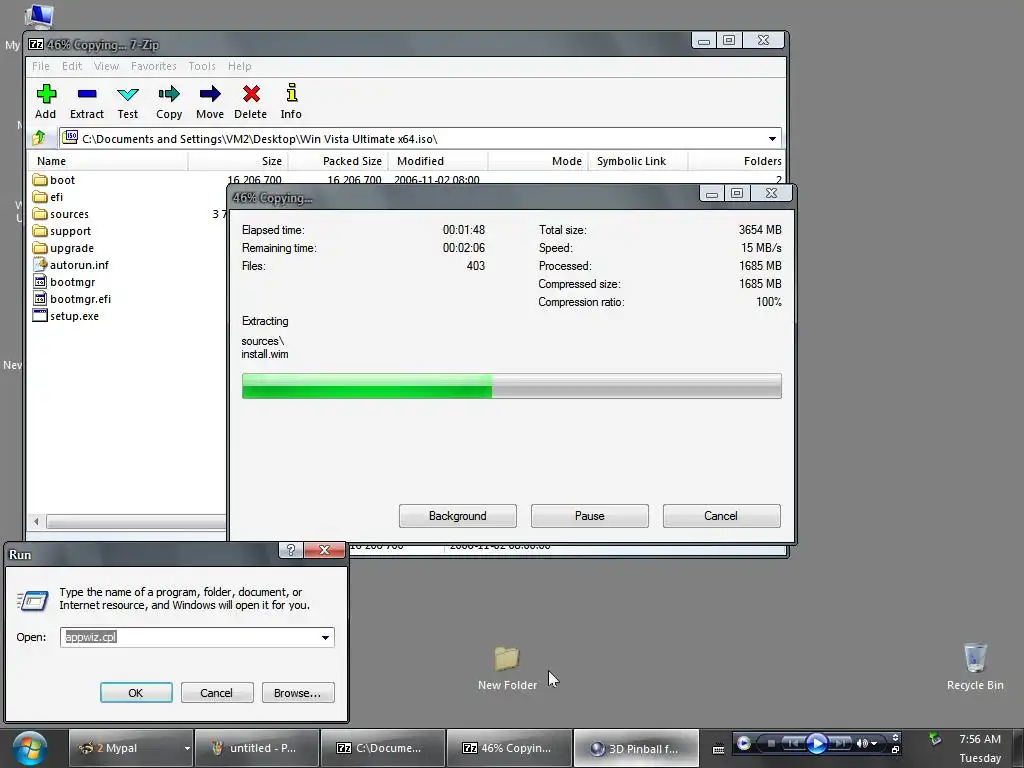The image size is (1024, 768).
Task: Expand the Run dialog Open combo dropdown
Action: [x=325, y=637]
